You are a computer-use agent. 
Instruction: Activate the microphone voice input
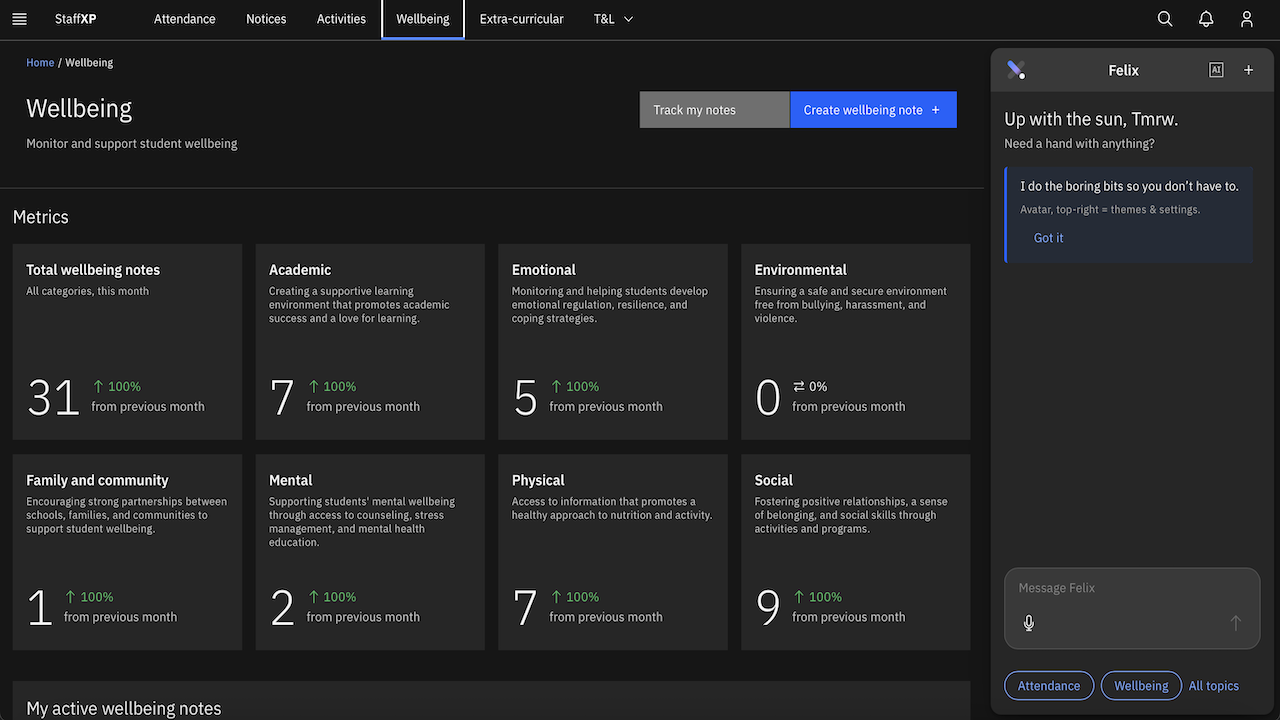(1029, 623)
